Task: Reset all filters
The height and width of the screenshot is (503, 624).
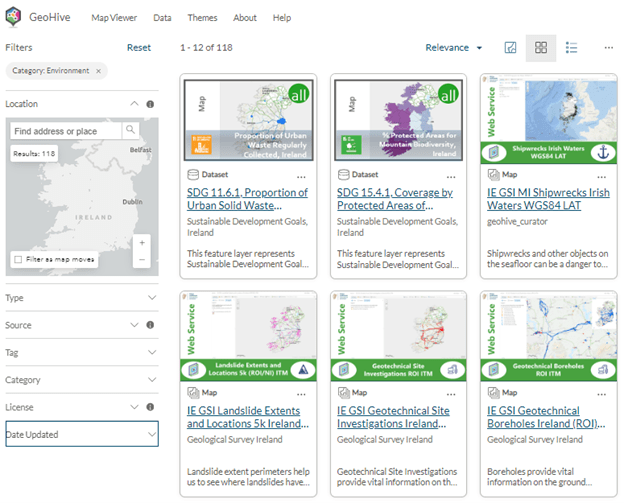Action: point(139,48)
